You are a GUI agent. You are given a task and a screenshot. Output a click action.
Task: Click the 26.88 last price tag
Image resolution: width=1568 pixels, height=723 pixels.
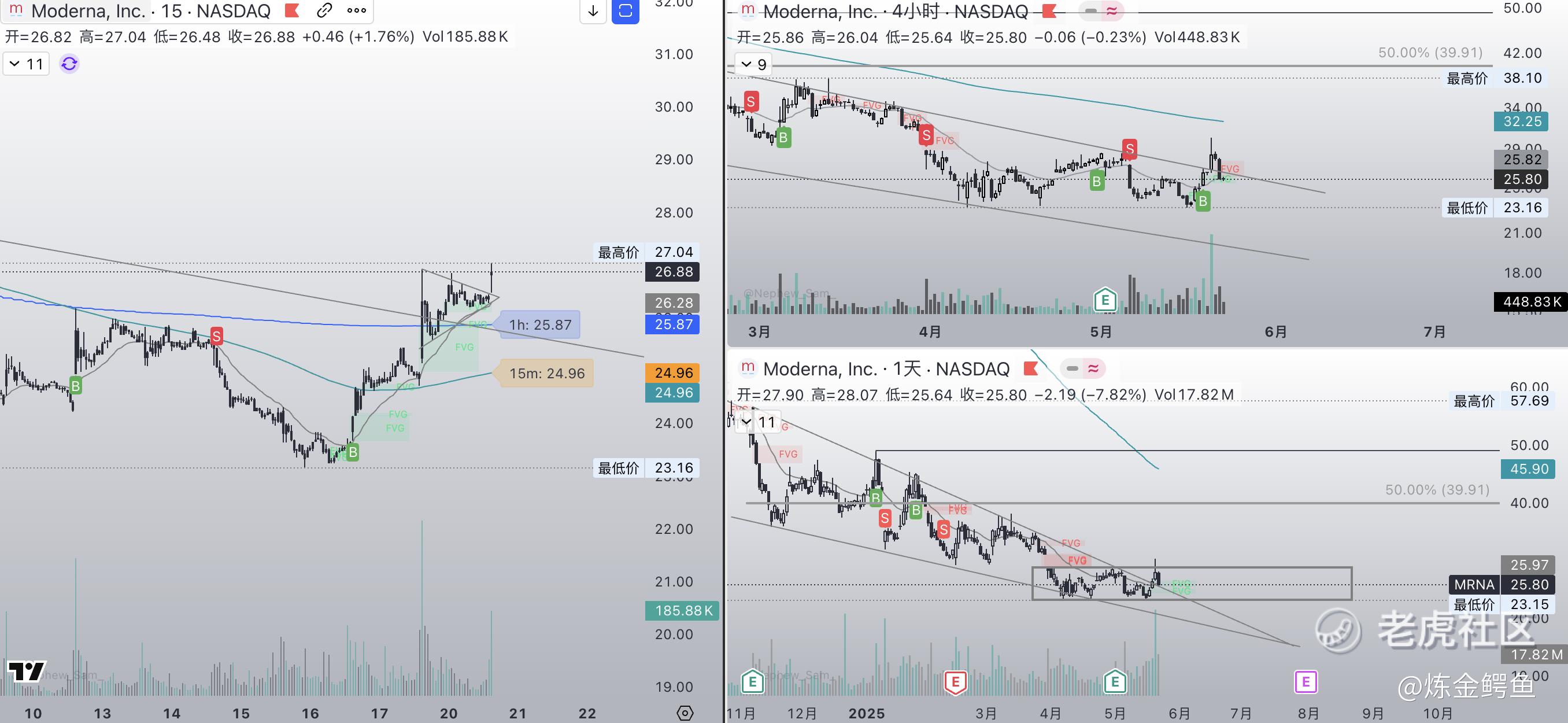[x=672, y=272]
